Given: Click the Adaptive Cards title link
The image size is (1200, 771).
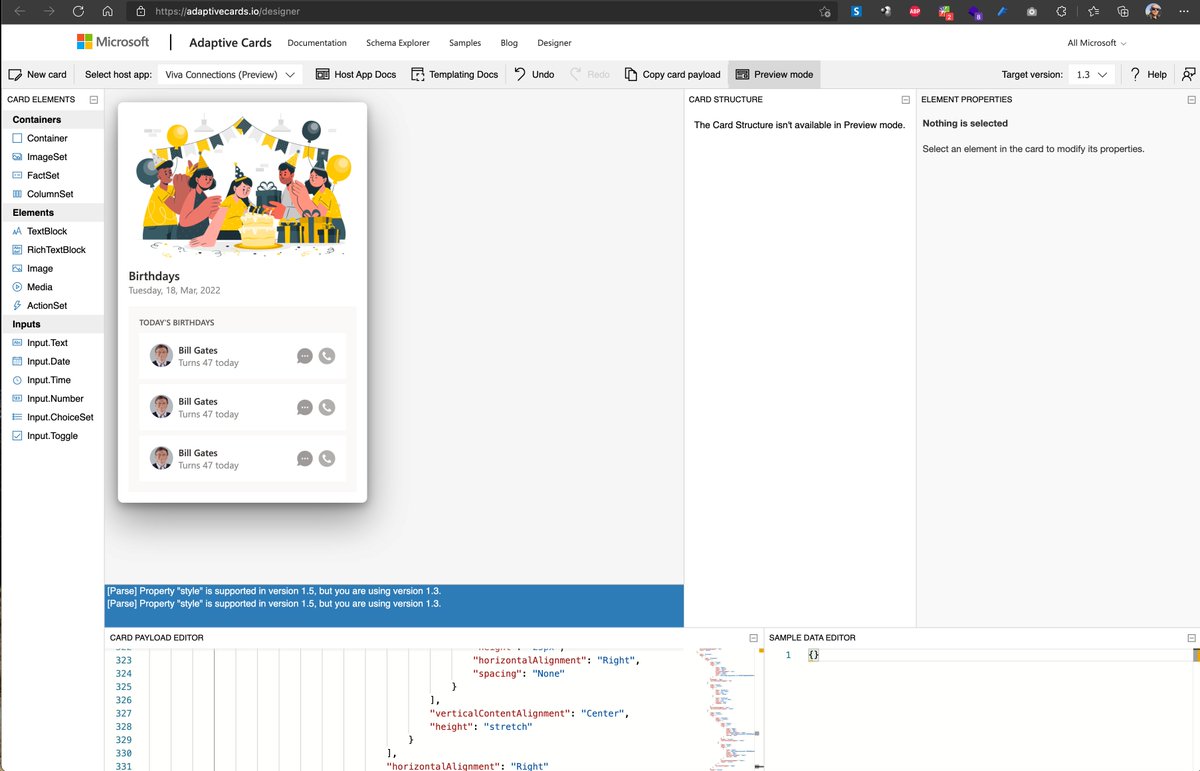Looking at the screenshot, I should point(229,43).
